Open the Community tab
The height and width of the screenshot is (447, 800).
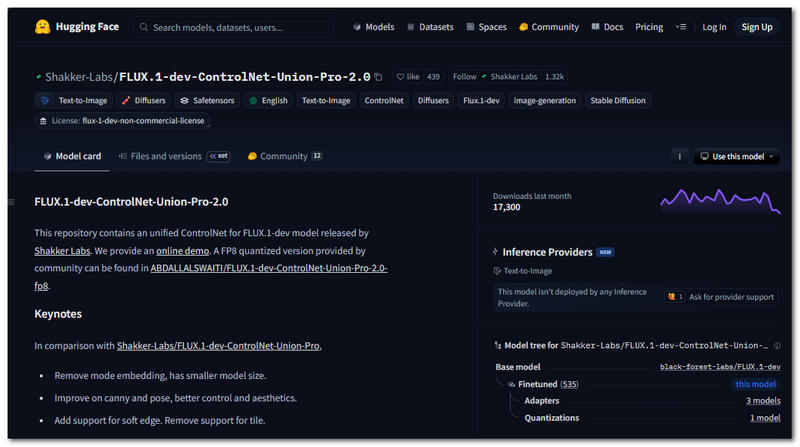pos(284,156)
